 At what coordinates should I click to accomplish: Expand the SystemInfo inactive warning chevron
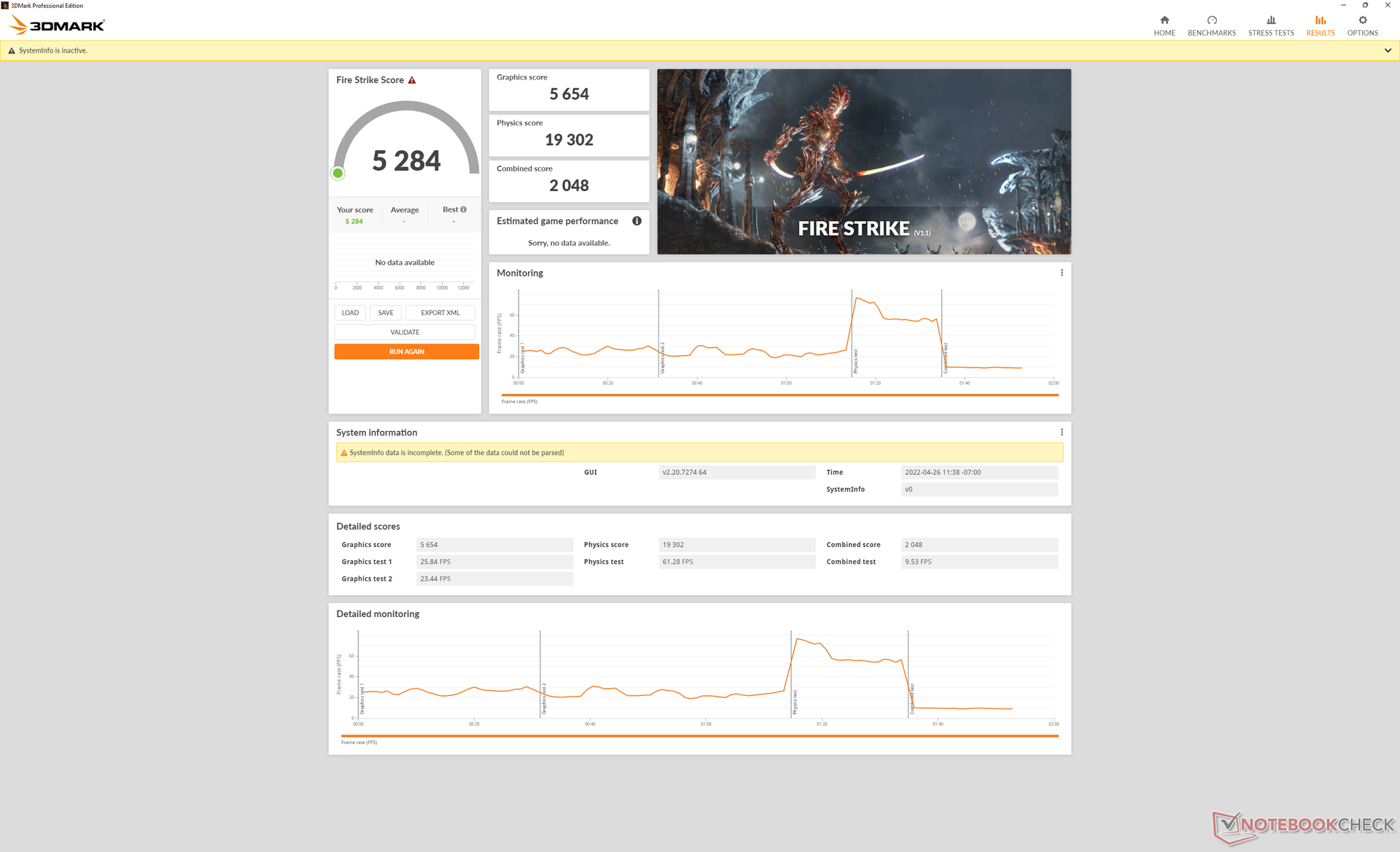pyautogui.click(x=1387, y=50)
